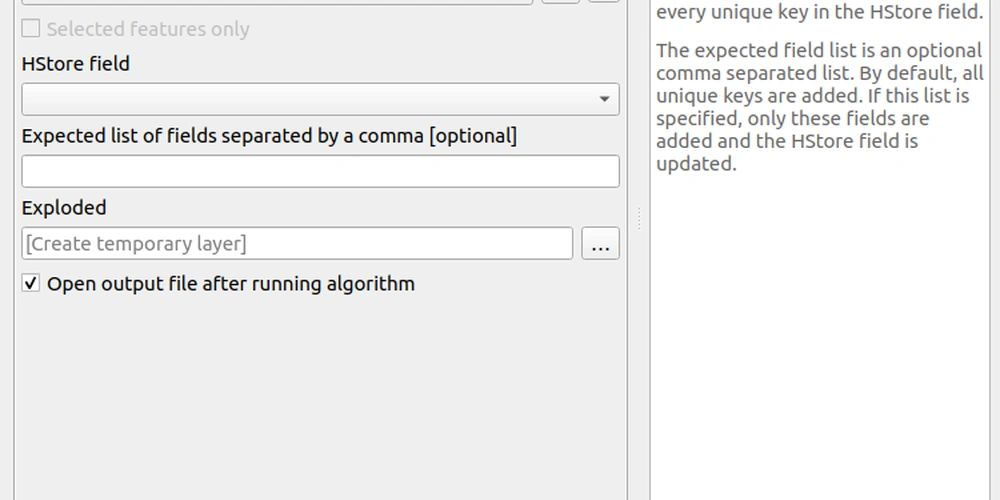This screenshot has width=1000, height=500.
Task: Click the 'HStore field' label
Action: click(x=76, y=64)
